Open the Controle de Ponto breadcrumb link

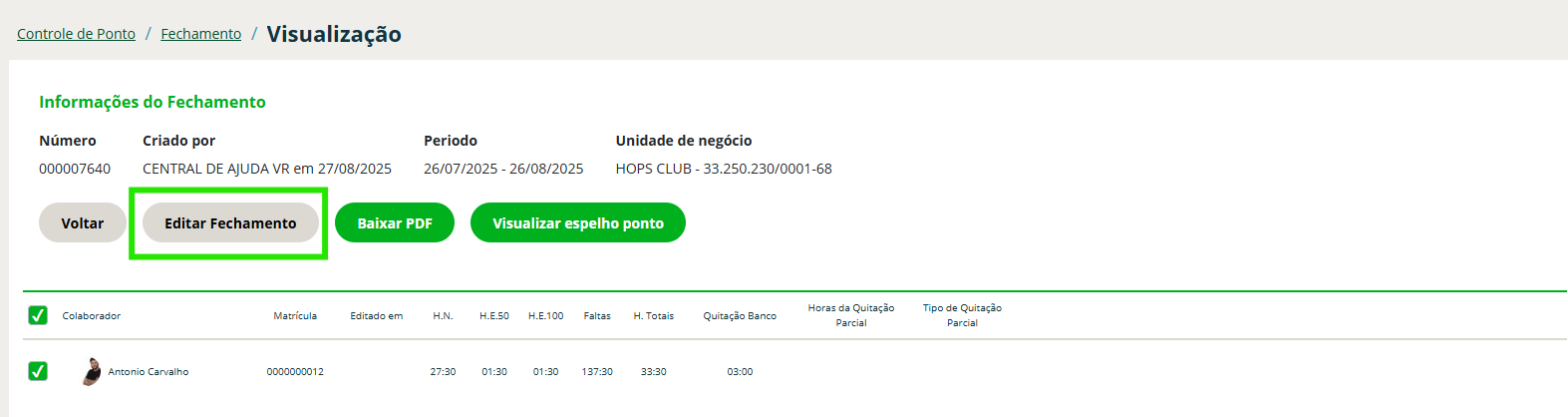(76, 34)
